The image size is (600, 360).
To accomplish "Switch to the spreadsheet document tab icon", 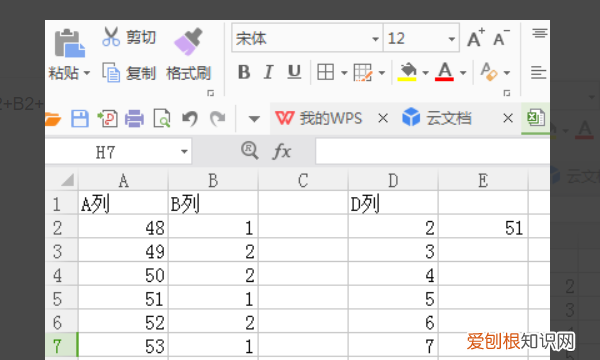I will pyautogui.click(x=535, y=118).
